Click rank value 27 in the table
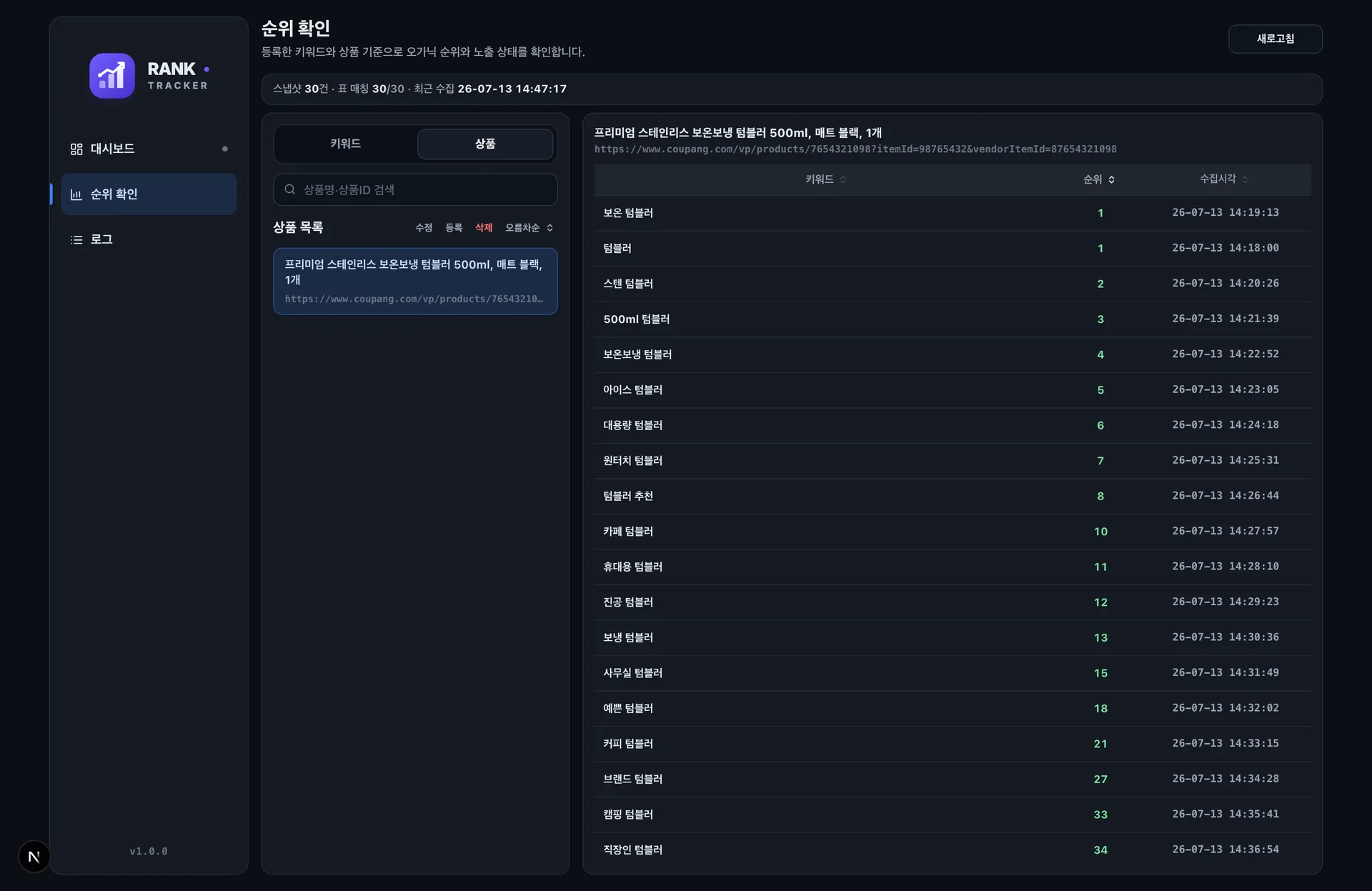Viewport: 1372px width, 891px height. click(1100, 780)
